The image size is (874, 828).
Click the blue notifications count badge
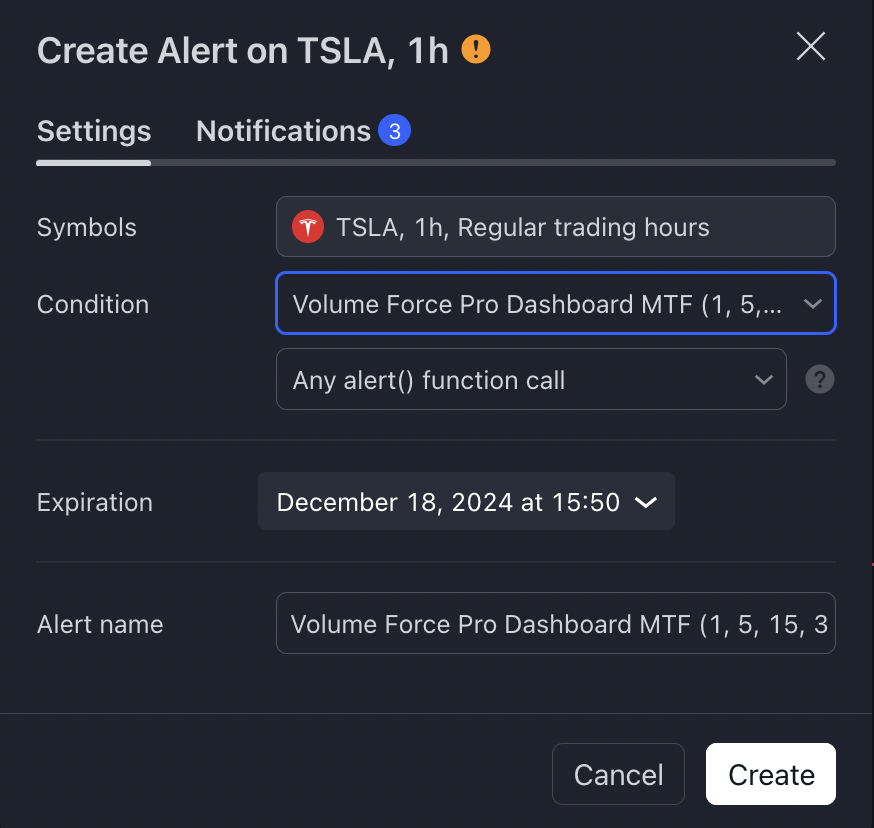tap(395, 130)
